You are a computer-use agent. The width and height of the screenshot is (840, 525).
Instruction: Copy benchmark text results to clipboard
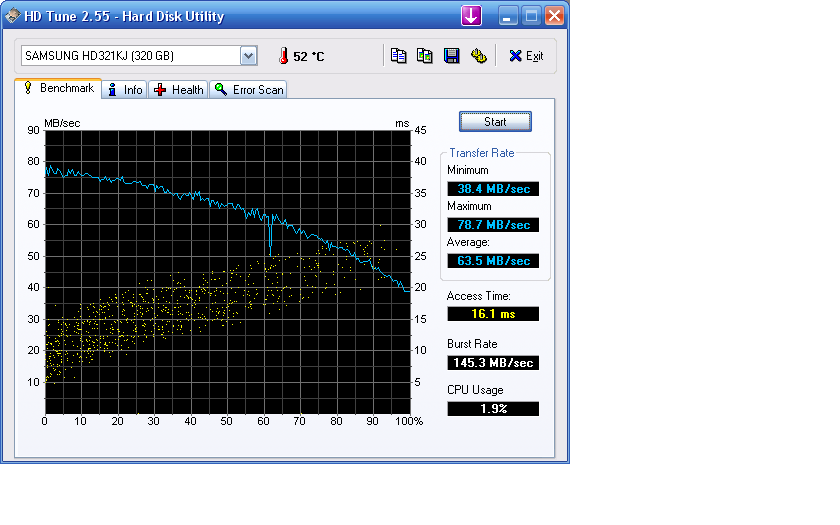[398, 56]
